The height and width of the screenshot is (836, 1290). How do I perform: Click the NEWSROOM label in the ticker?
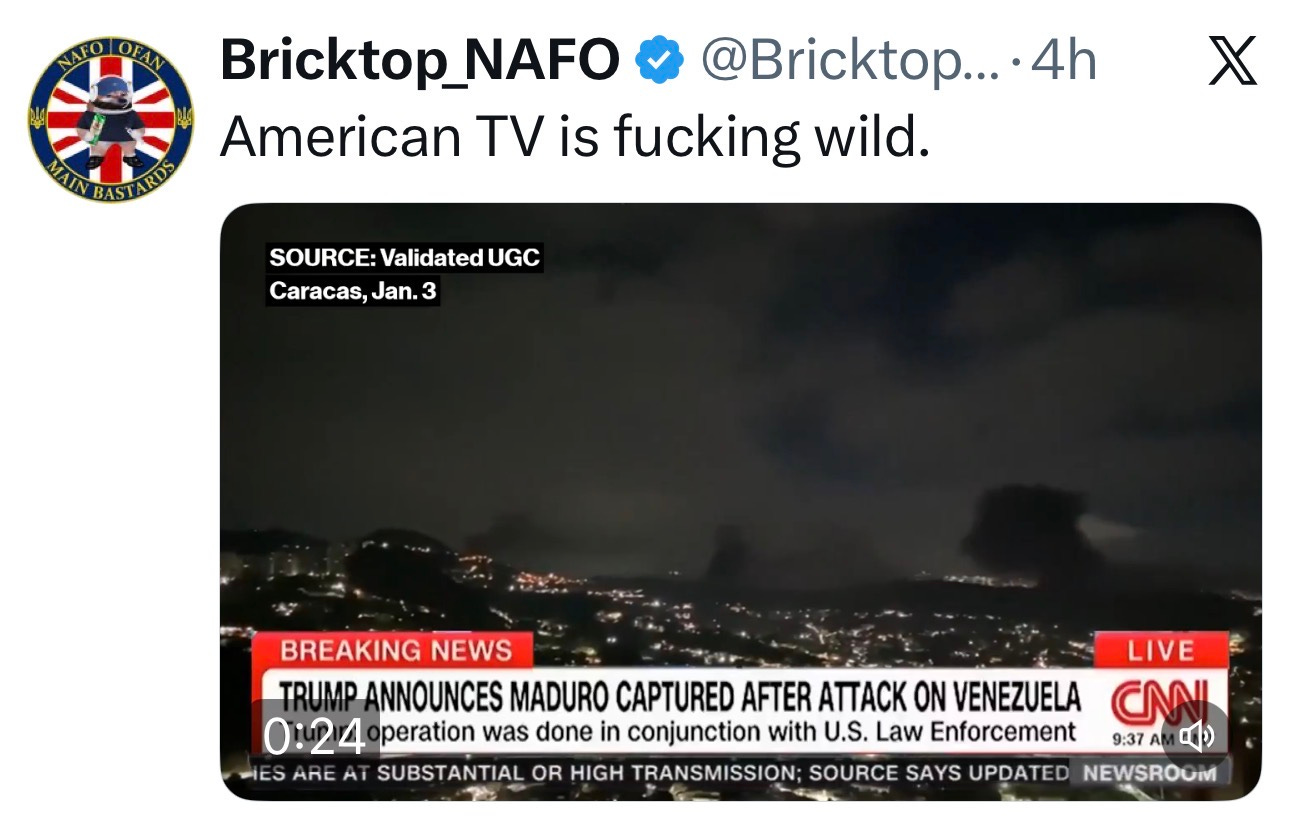pyautogui.click(x=1149, y=773)
